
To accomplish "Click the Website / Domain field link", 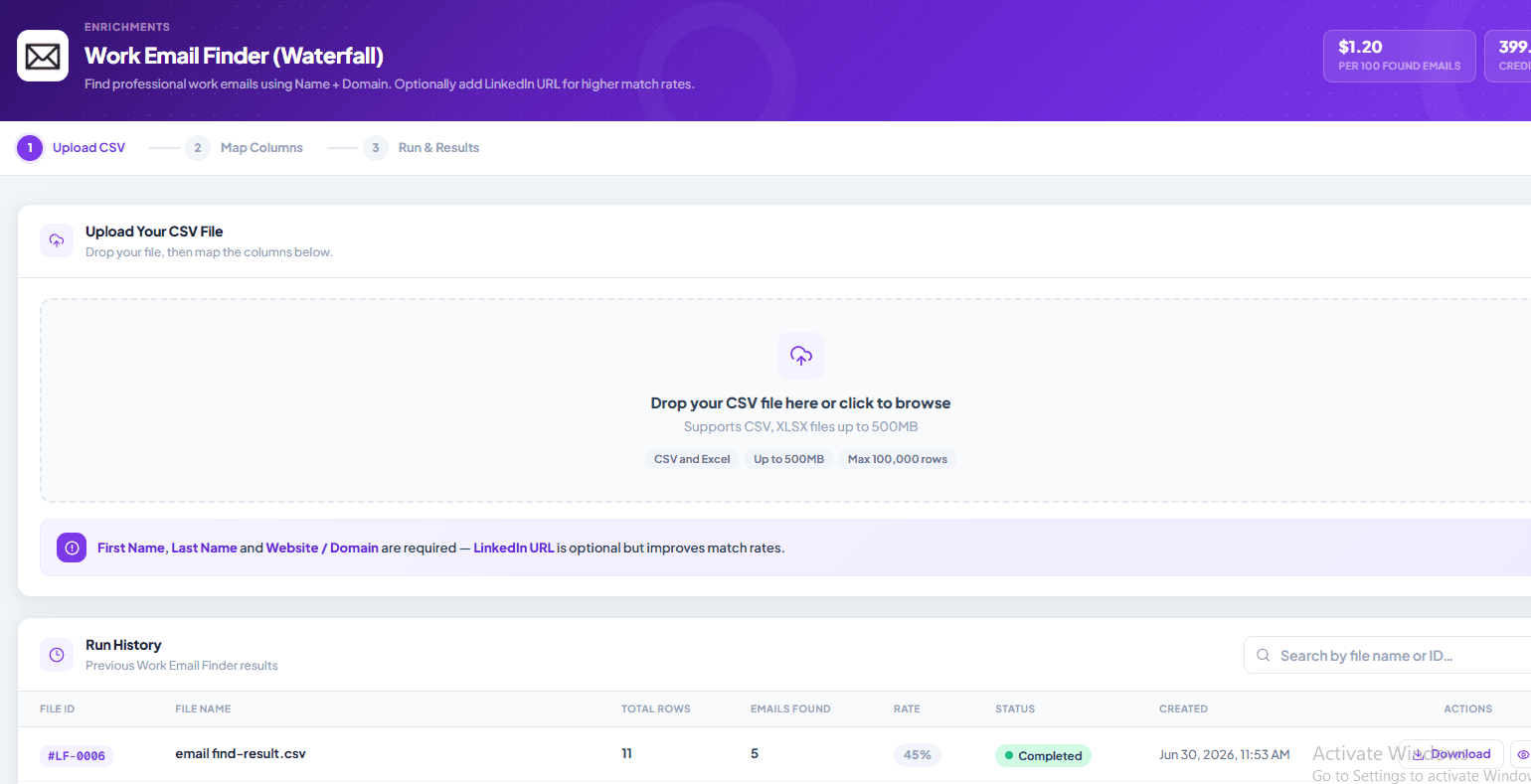I will (322, 548).
